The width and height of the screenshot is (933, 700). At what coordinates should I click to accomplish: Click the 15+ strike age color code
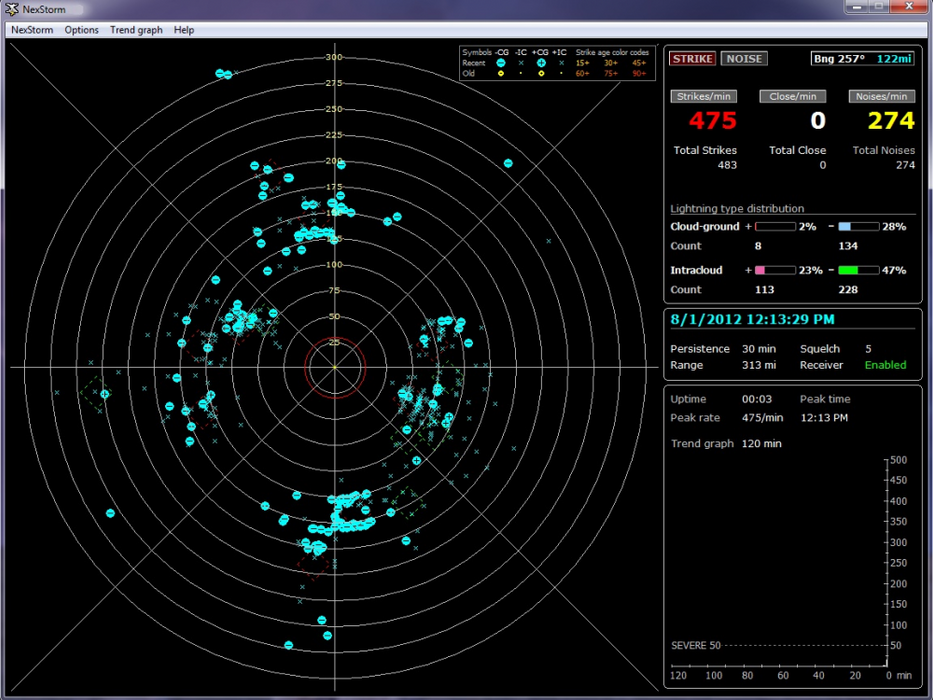tap(582, 62)
